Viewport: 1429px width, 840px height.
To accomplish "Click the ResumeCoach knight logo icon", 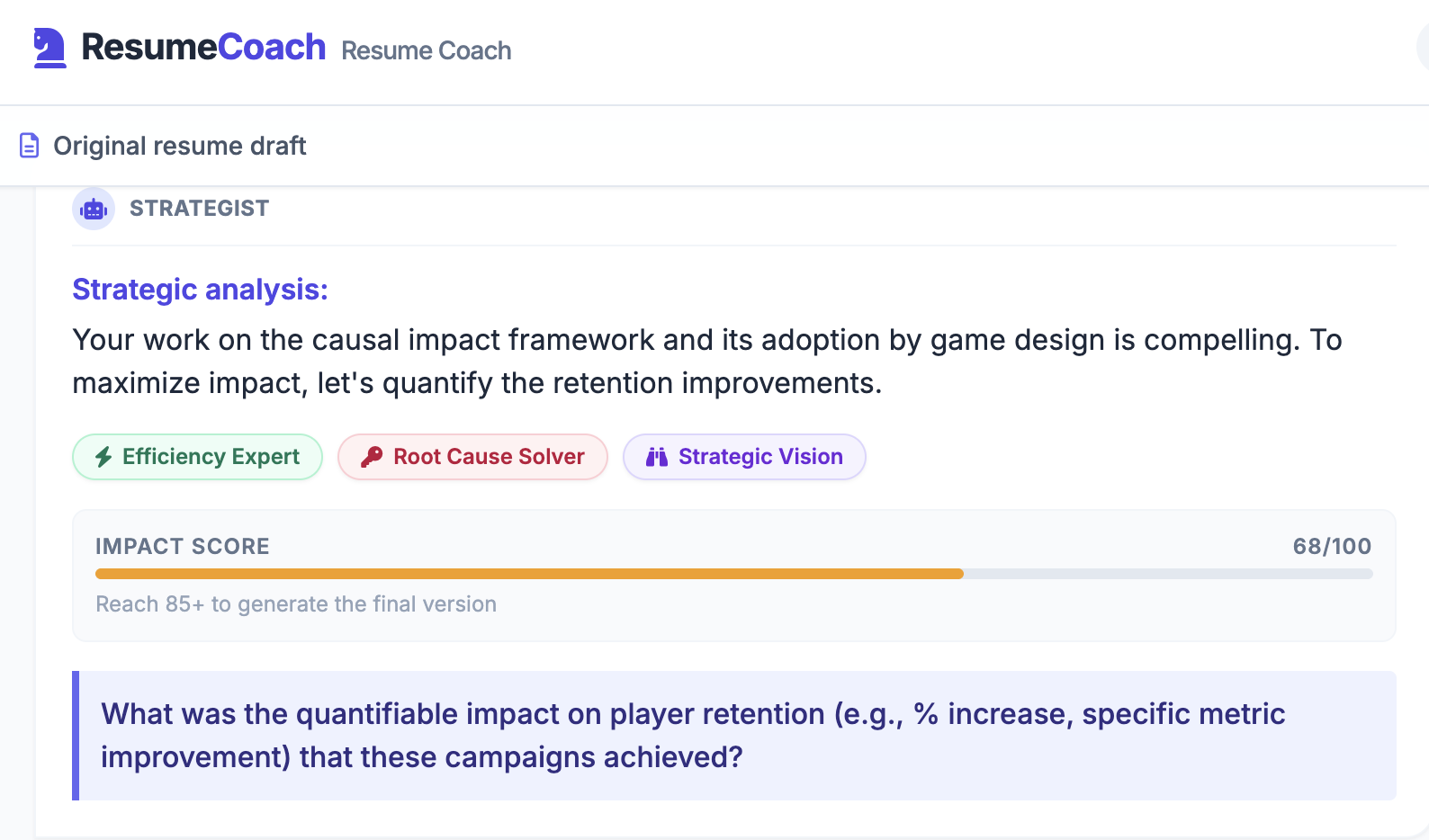I will point(49,48).
